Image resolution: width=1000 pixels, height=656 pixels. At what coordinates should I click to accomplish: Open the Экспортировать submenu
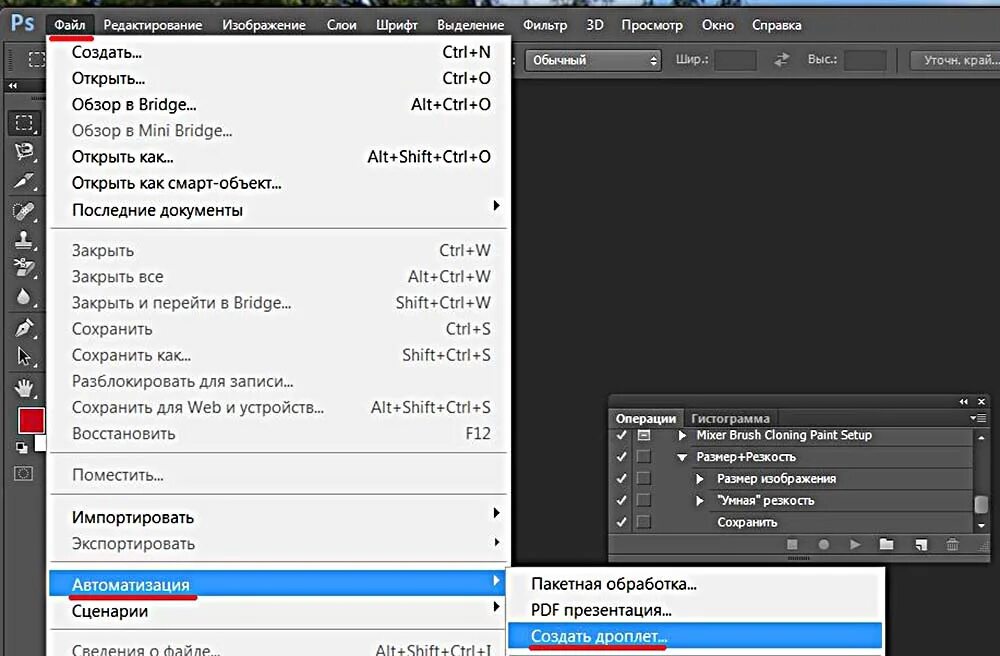click(277, 544)
